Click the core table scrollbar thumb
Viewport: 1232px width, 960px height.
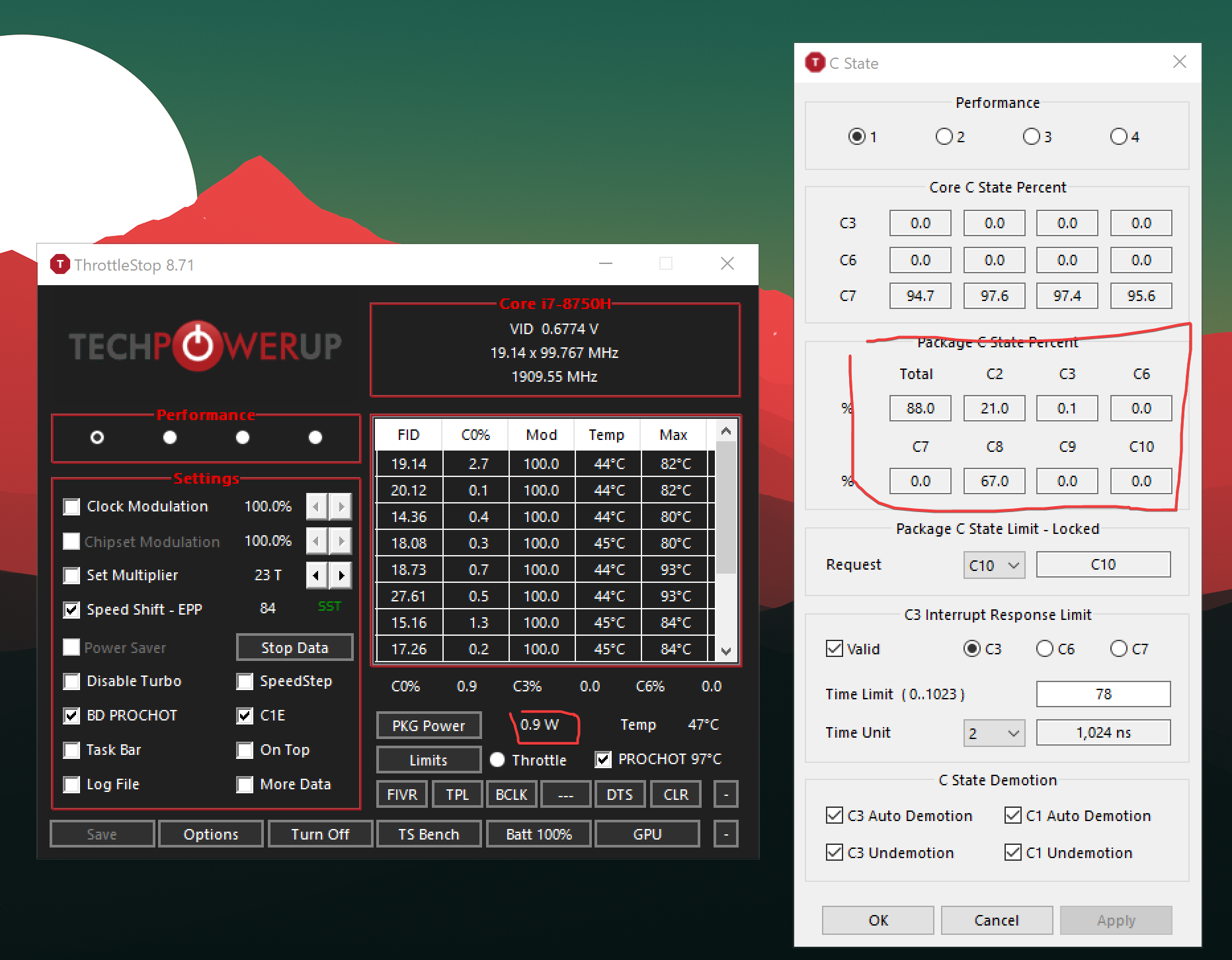coord(726,508)
